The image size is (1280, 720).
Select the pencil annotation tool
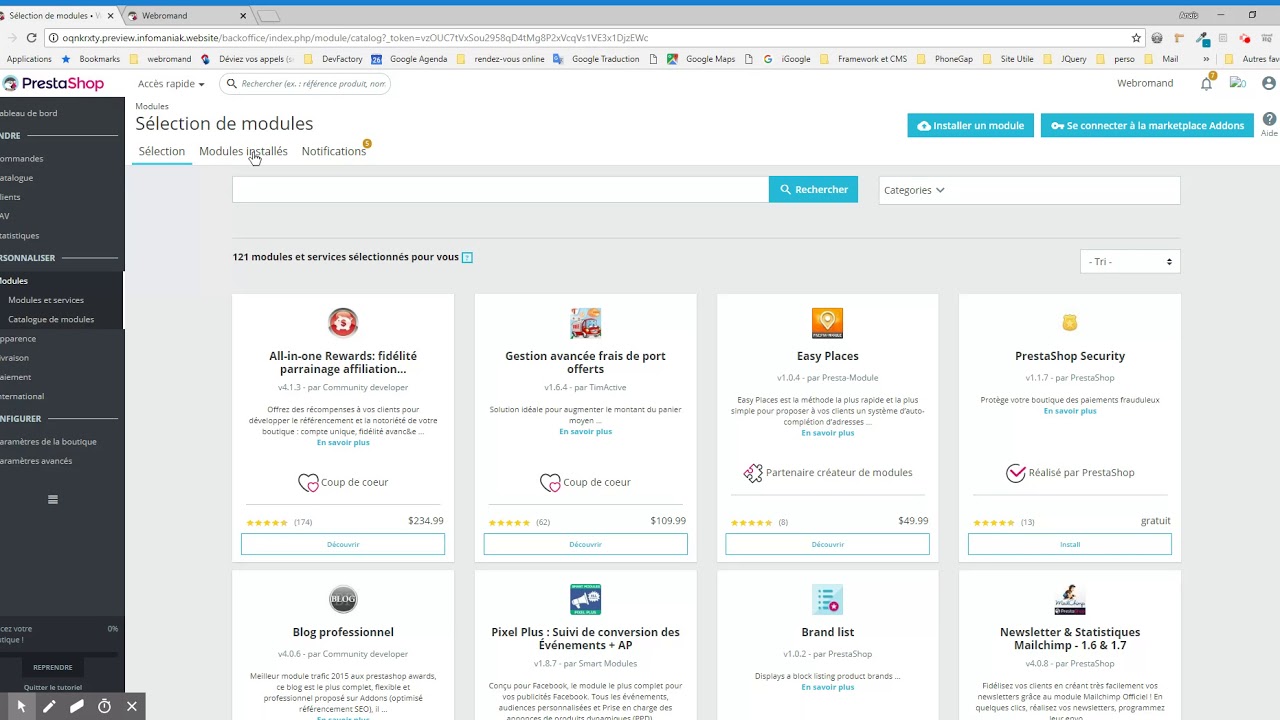pos(49,706)
